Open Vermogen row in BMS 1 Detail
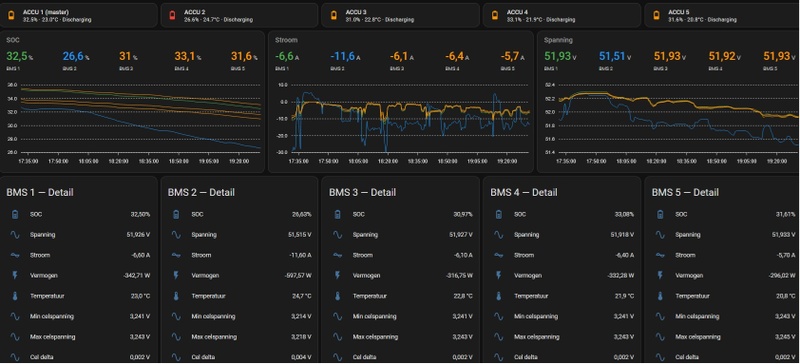This screenshot has width=800, height=364. (79, 276)
